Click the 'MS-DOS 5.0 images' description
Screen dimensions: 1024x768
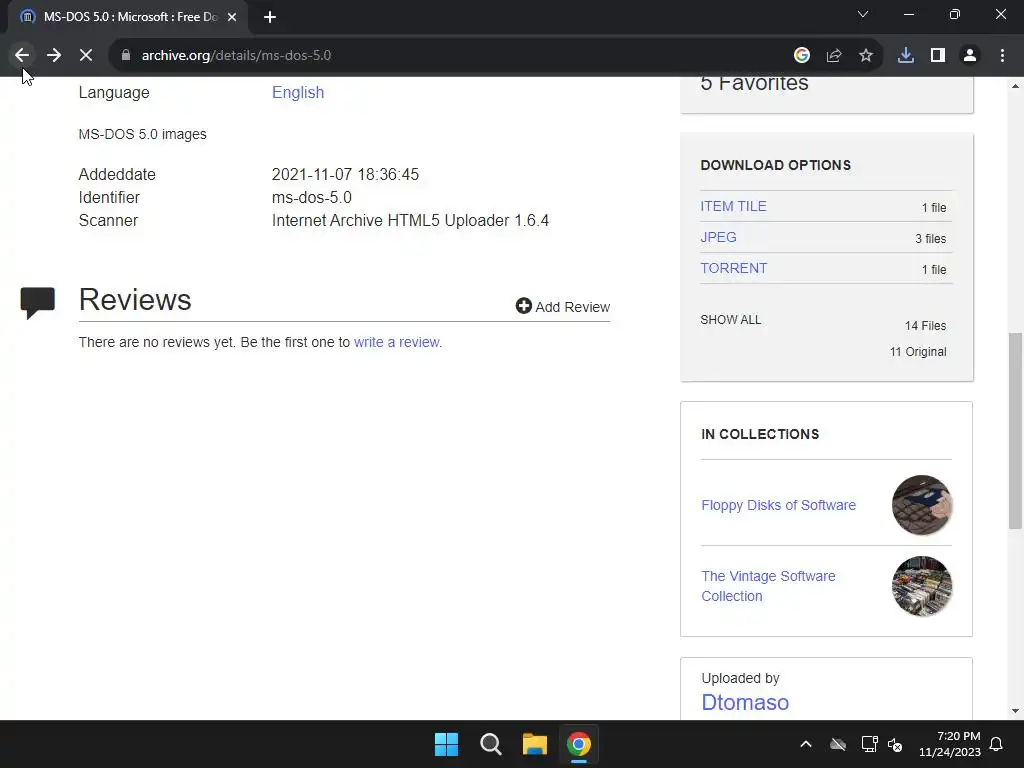coord(142,134)
